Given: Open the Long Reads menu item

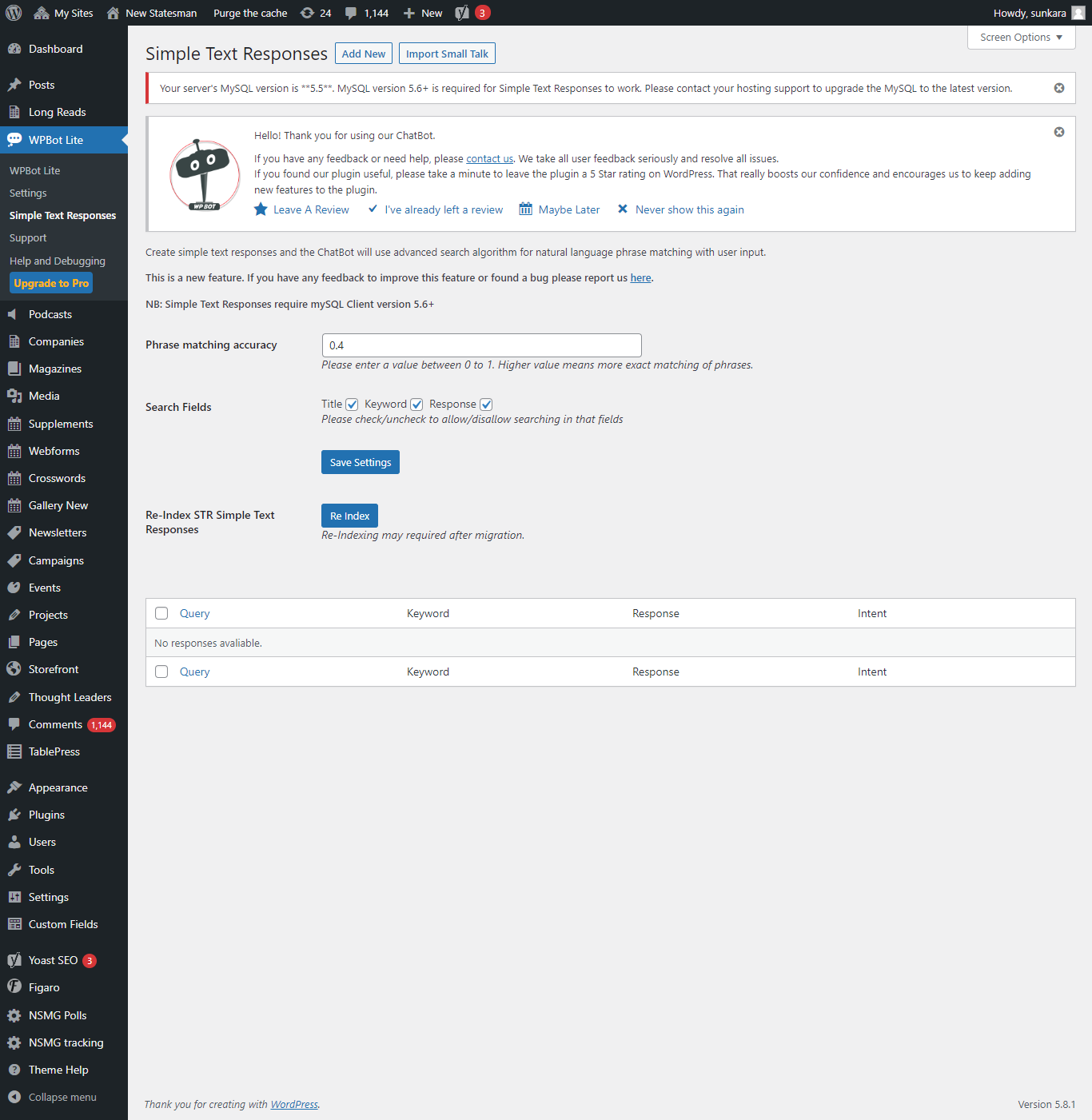Looking at the screenshot, I should (64, 112).
